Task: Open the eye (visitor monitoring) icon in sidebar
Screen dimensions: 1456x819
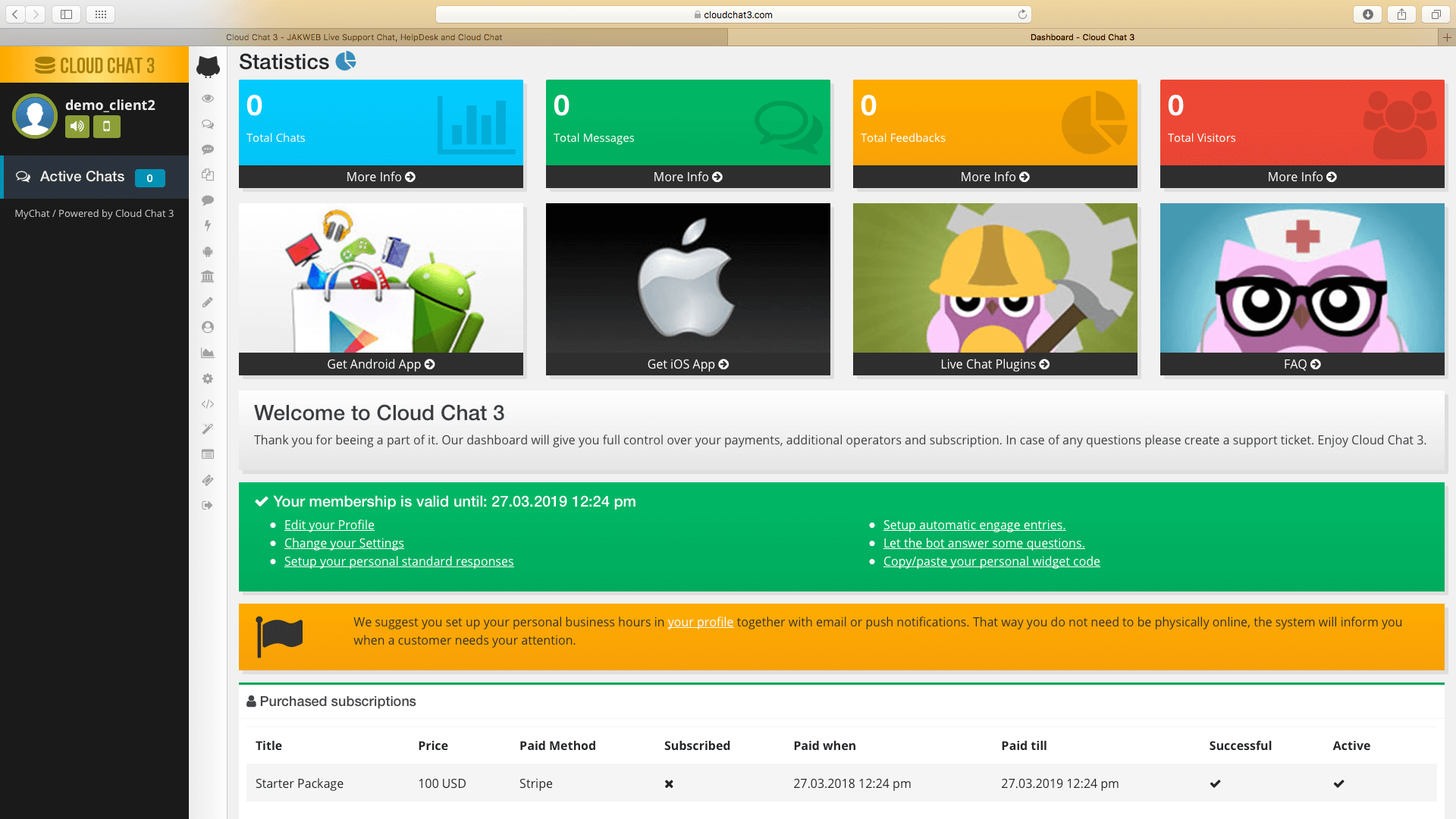Action: click(x=208, y=99)
